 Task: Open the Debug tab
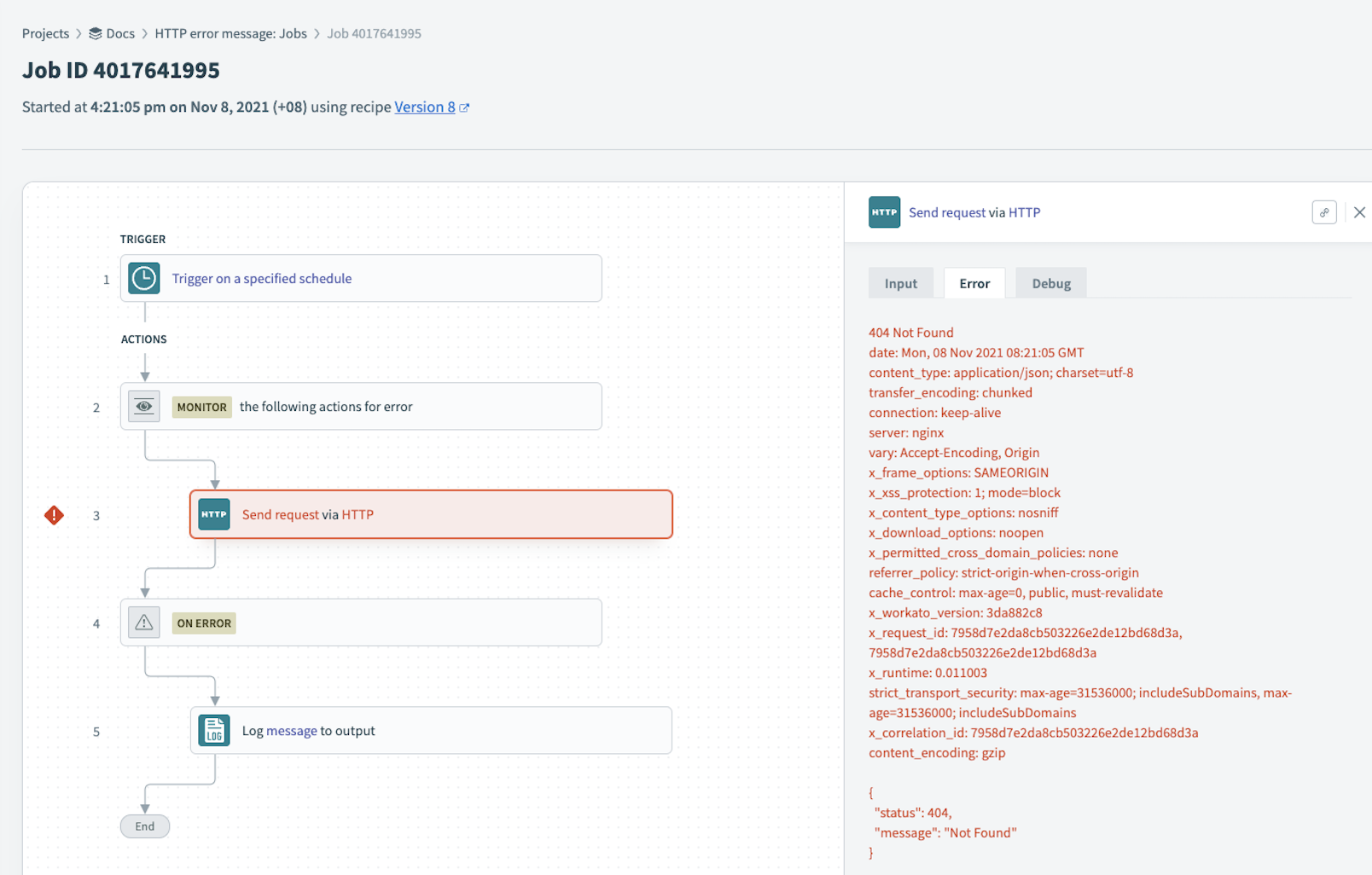(1050, 283)
